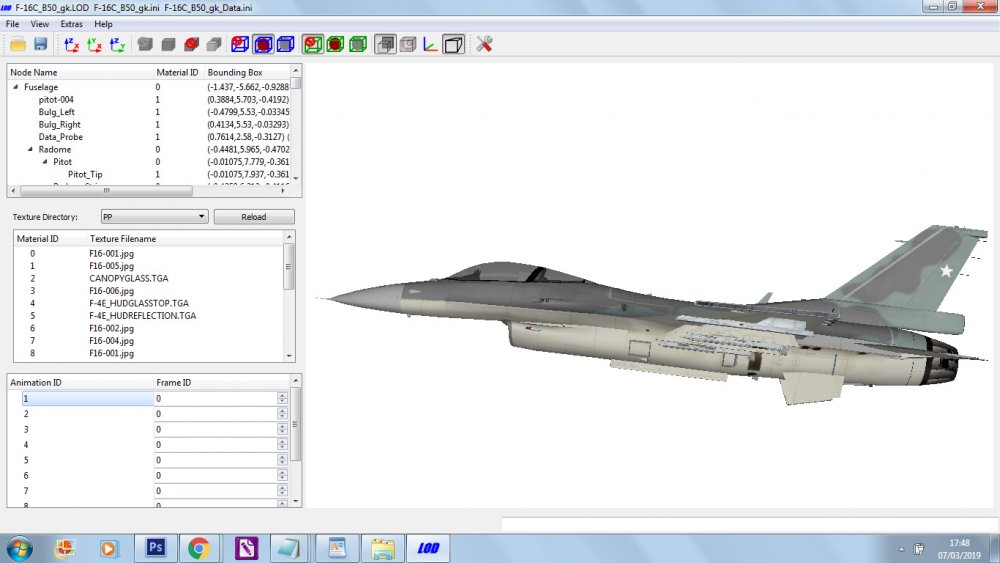Toggle the black wireframe cube button

click(453, 44)
